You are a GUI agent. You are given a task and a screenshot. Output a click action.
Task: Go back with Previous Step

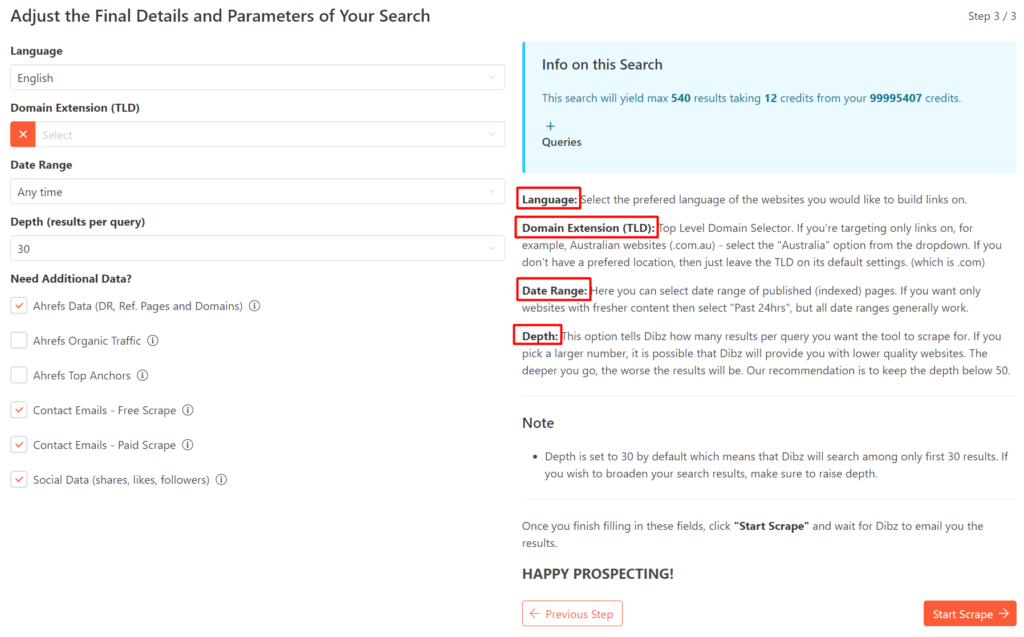572,613
